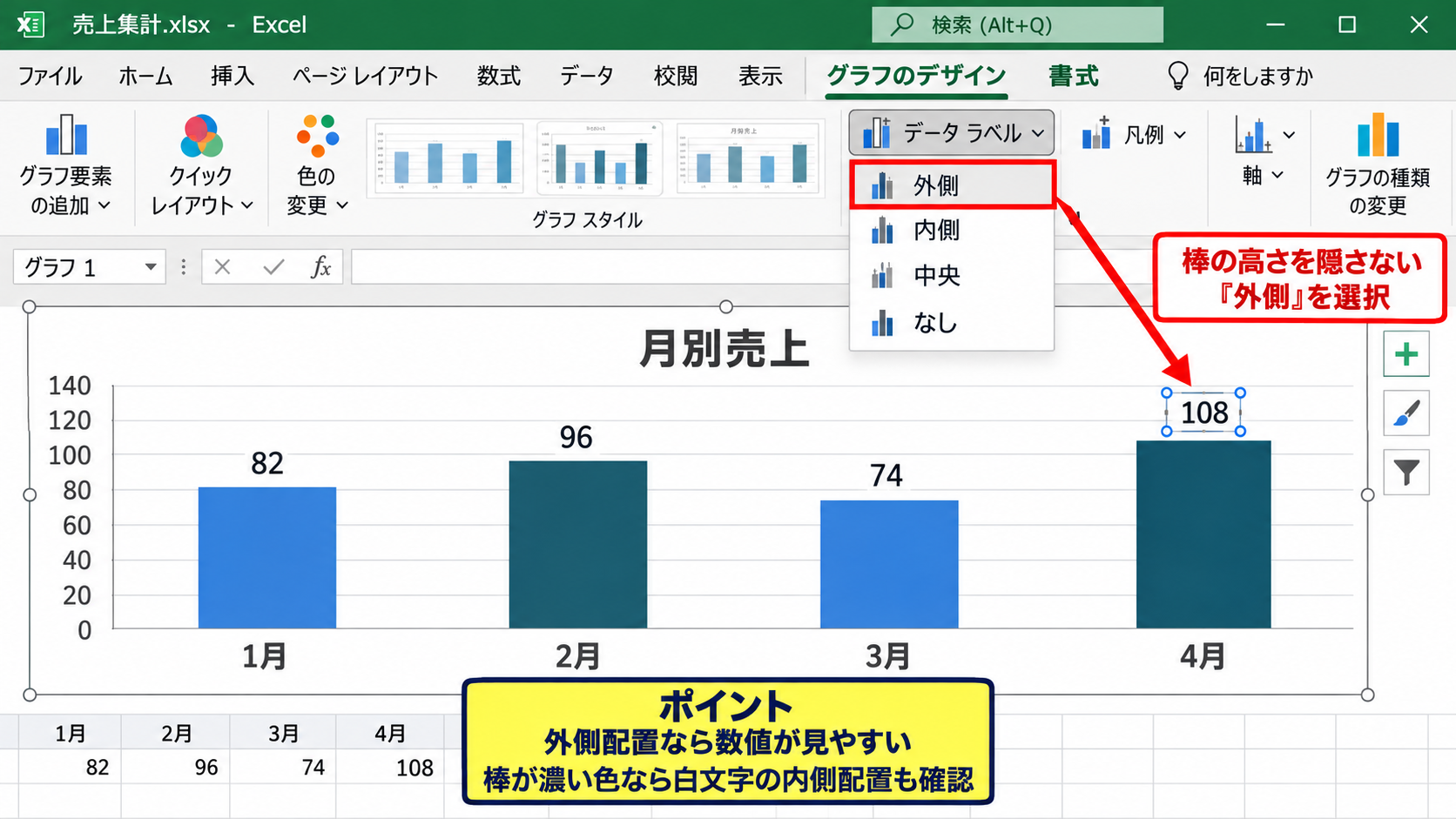Click the Excel app icon in title bar
Image resolution: width=1456 pixels, height=819 pixels.
[x=30, y=24]
